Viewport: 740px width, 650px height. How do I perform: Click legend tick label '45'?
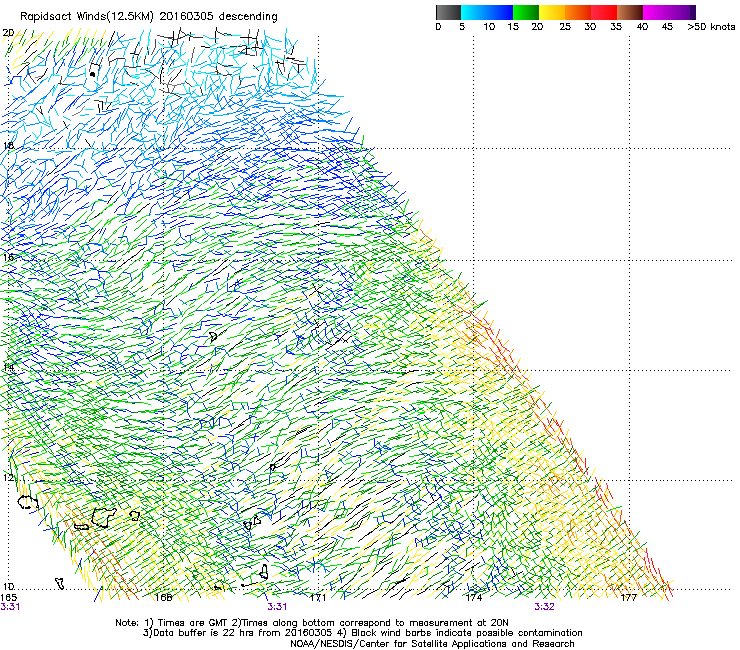(667, 27)
